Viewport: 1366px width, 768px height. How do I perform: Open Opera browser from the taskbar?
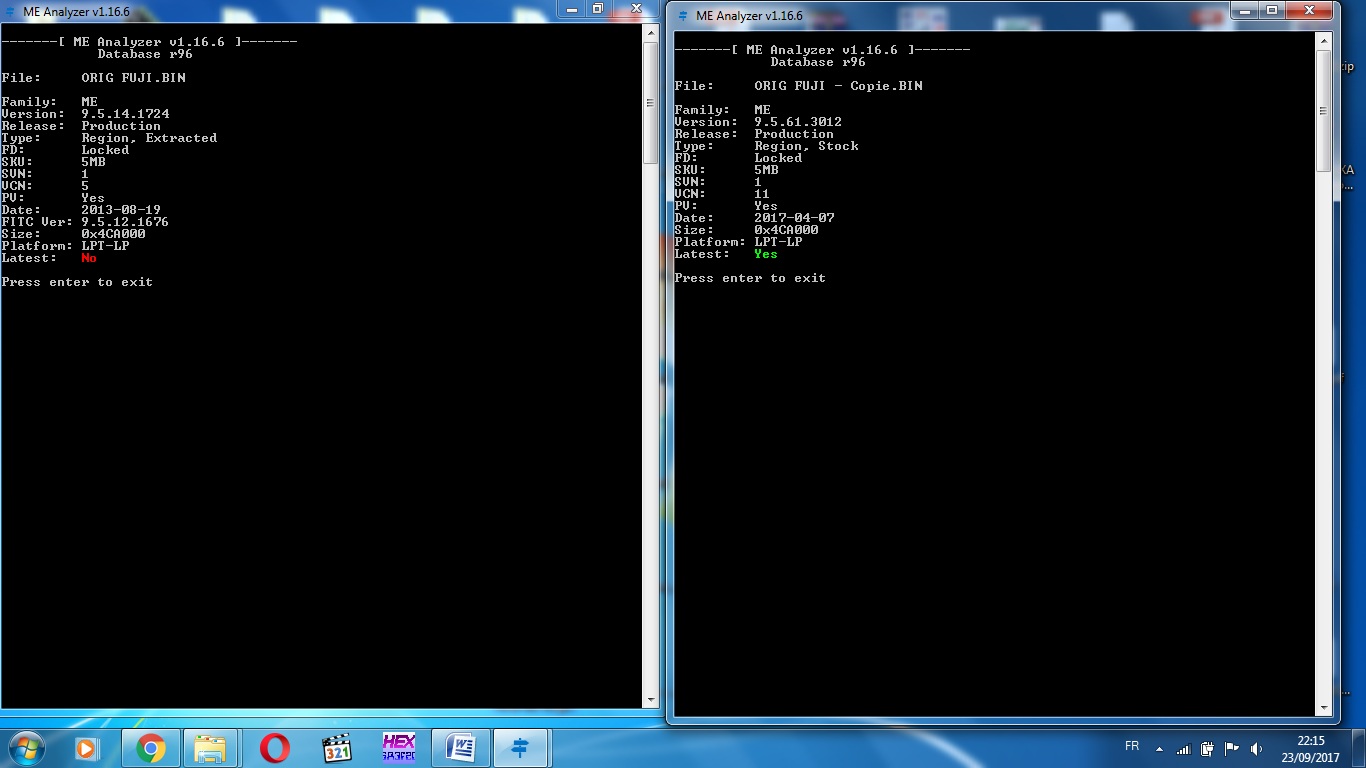[273, 747]
